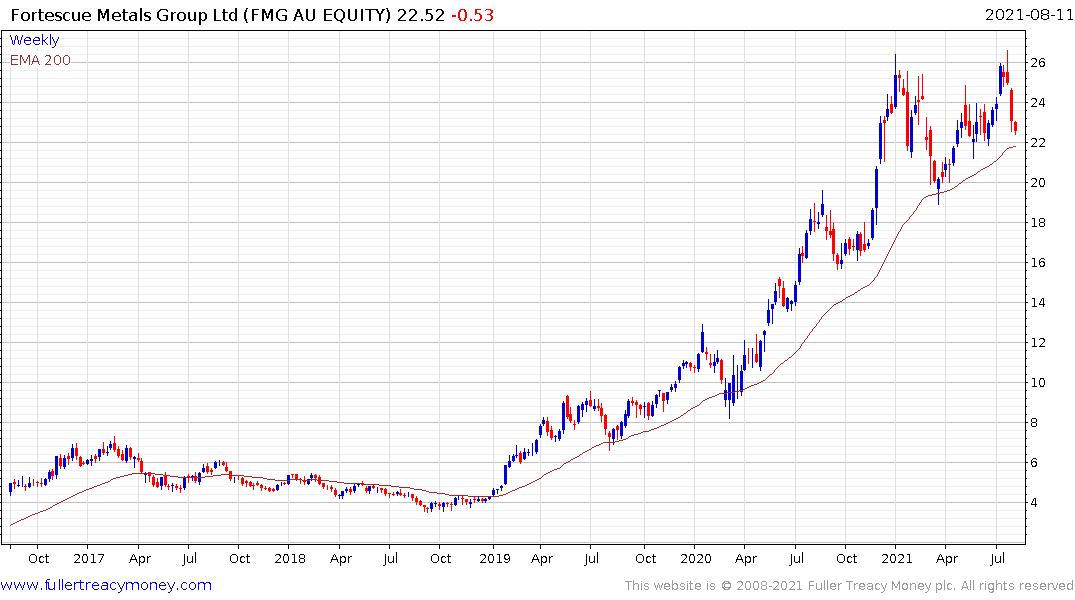Click the 16 price axis label
This screenshot has height=600, width=1075.
coord(1038,263)
